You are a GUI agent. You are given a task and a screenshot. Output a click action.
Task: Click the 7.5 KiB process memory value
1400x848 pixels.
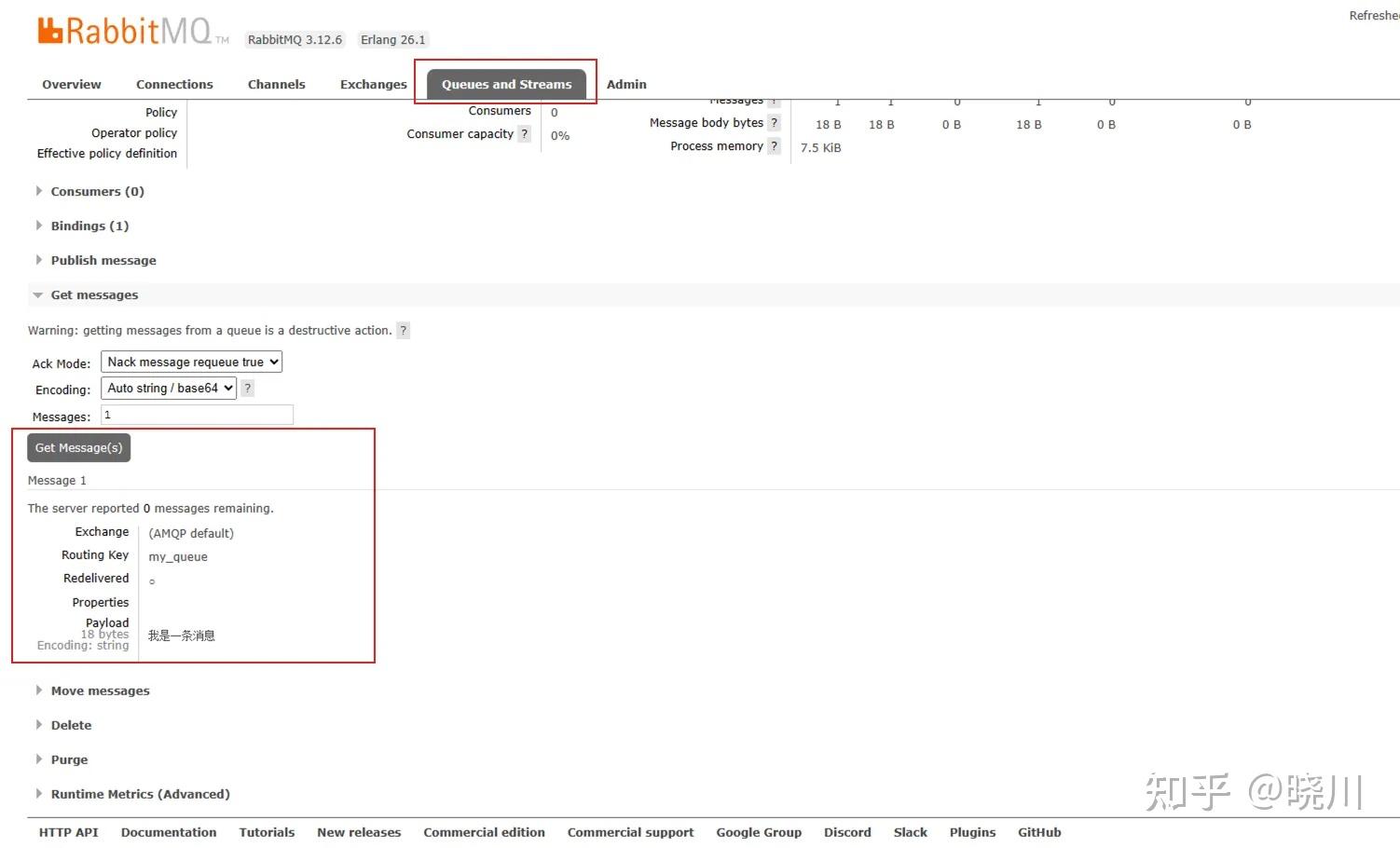[x=820, y=148]
